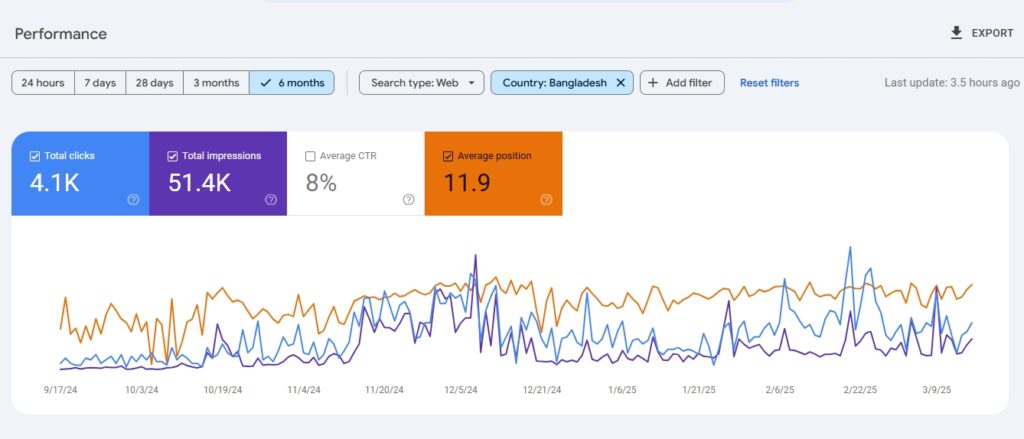Click the 1/6/25 axis date label
The height and width of the screenshot is (439, 1024).
pos(622,390)
